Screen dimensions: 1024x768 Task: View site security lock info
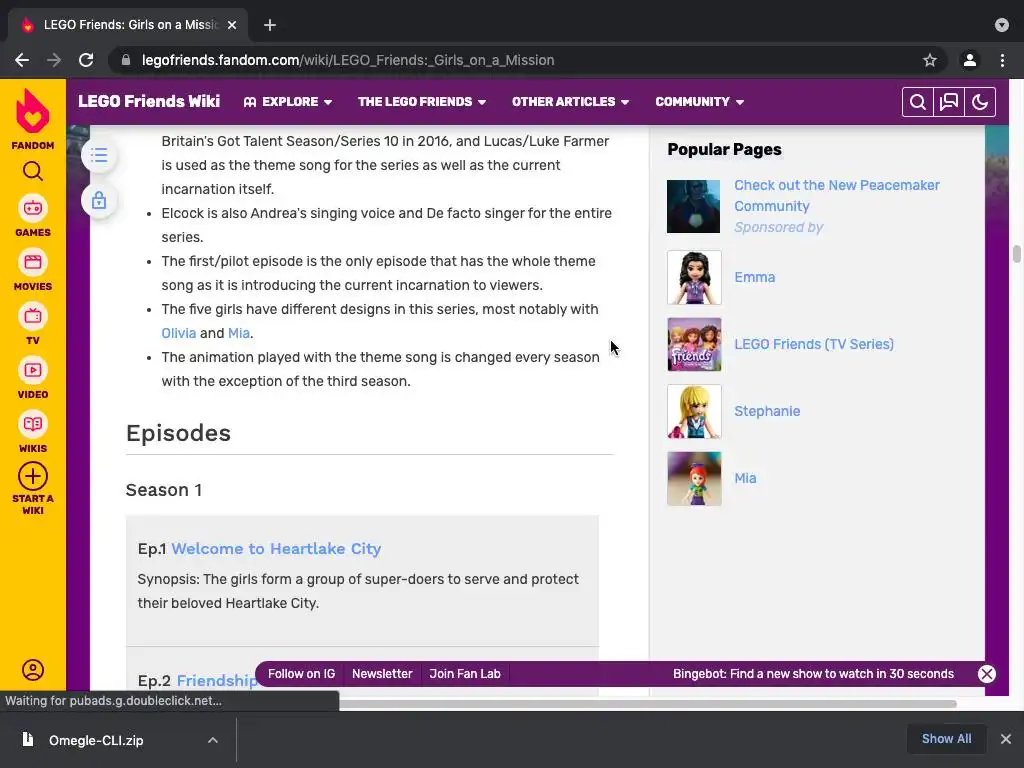(127, 60)
